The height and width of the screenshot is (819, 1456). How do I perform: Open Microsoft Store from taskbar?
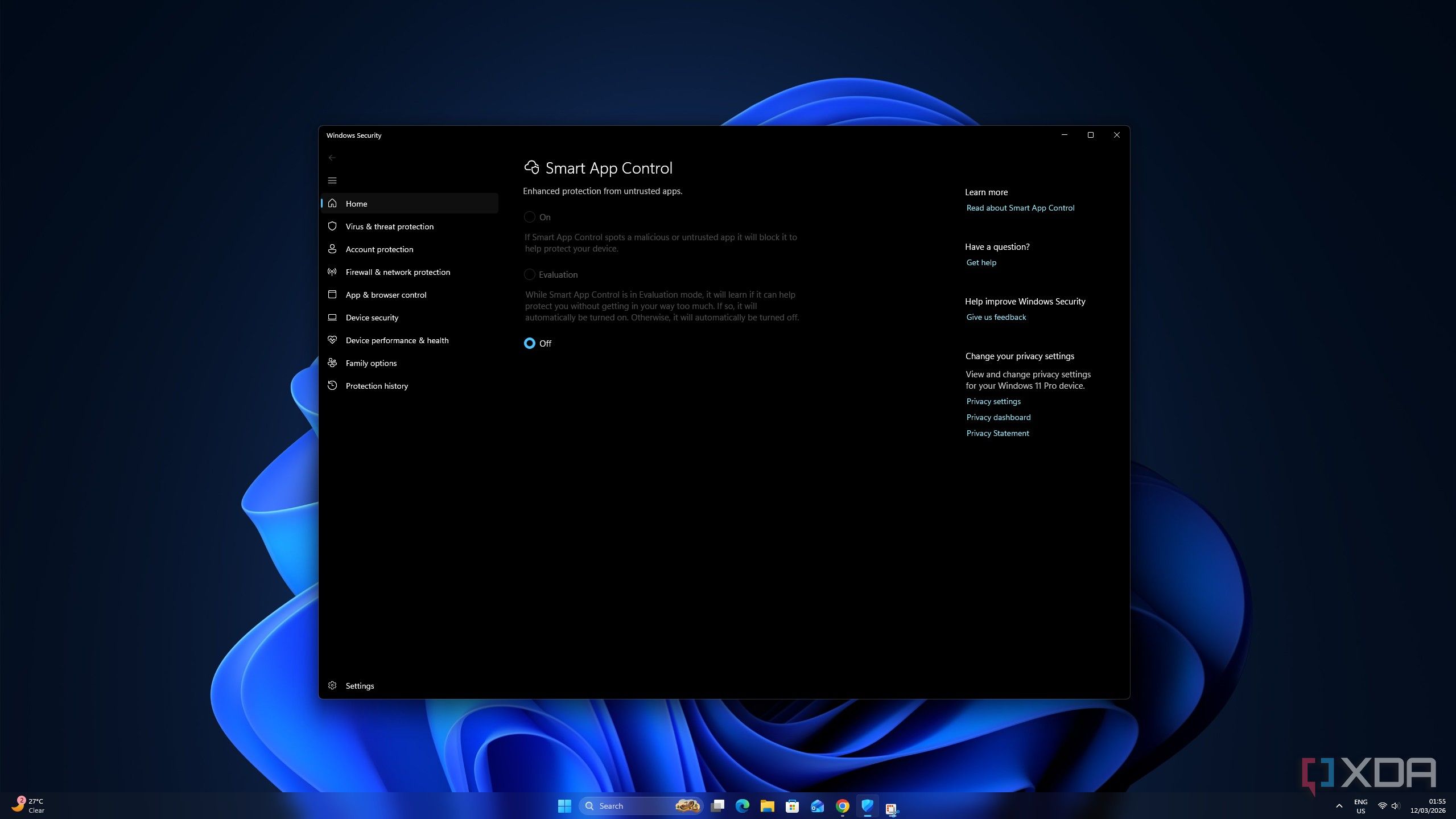point(793,806)
